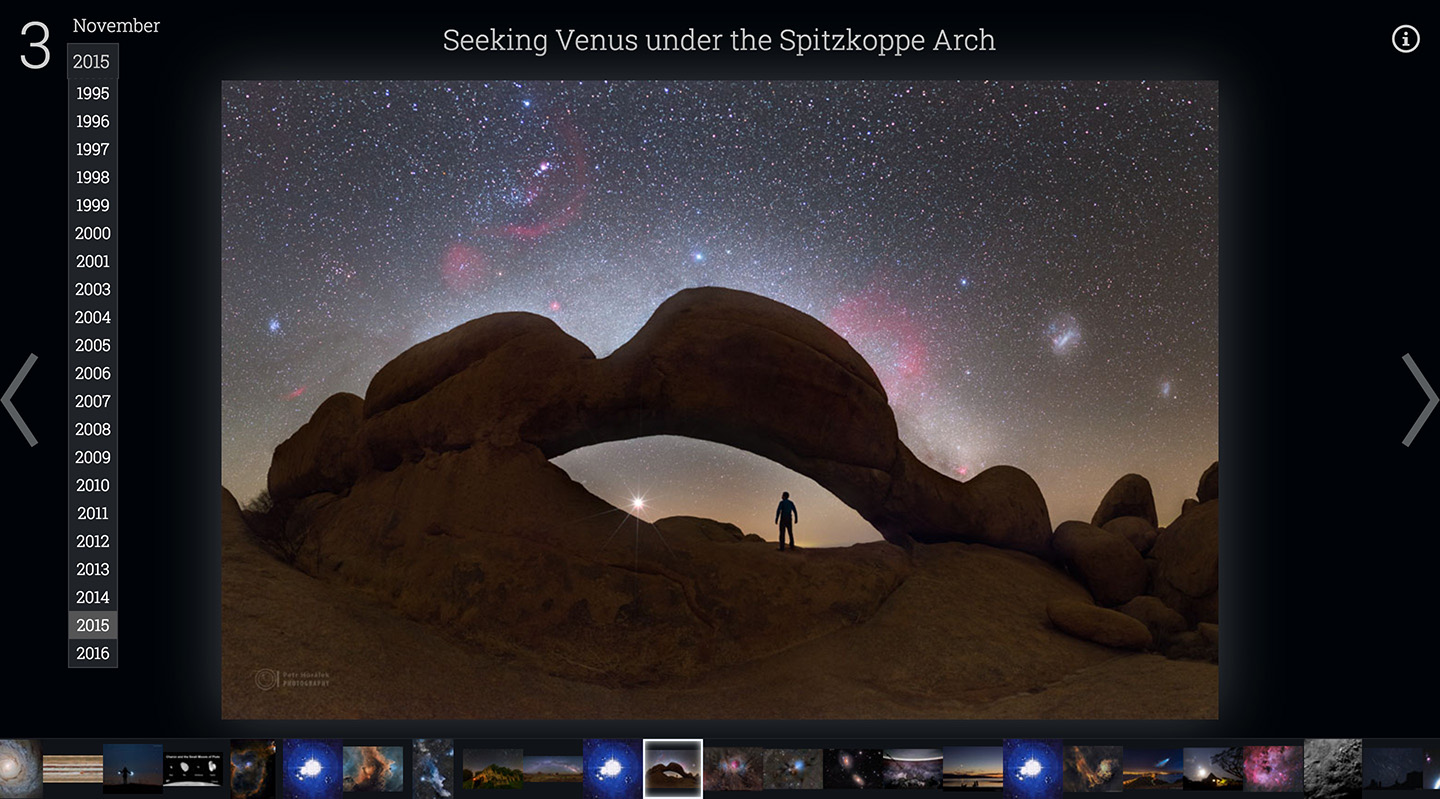Screen dimensions: 1440x799
Task: Open the gray cratered surface thumbnail
Action: [1332, 768]
